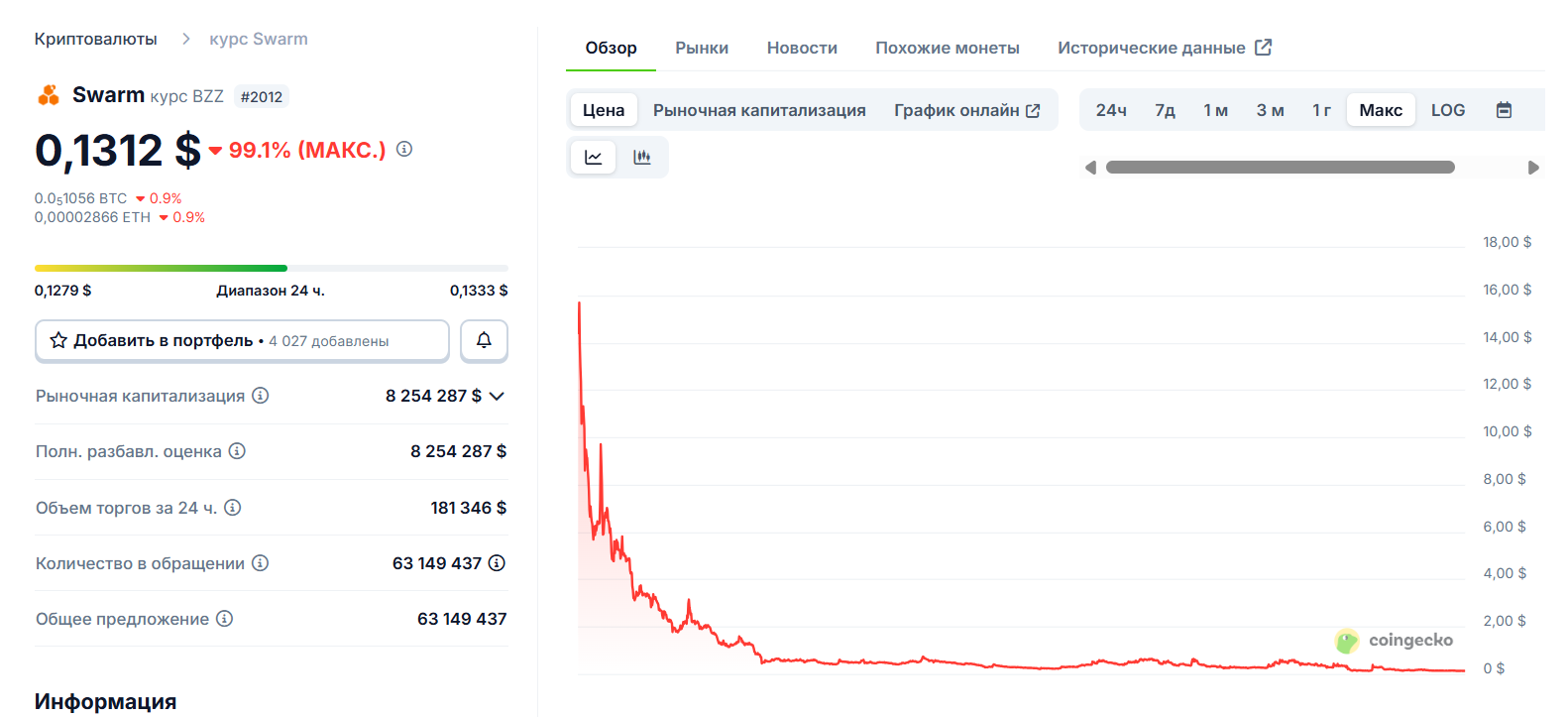Click the 18,00 $ axis label

[1508, 242]
